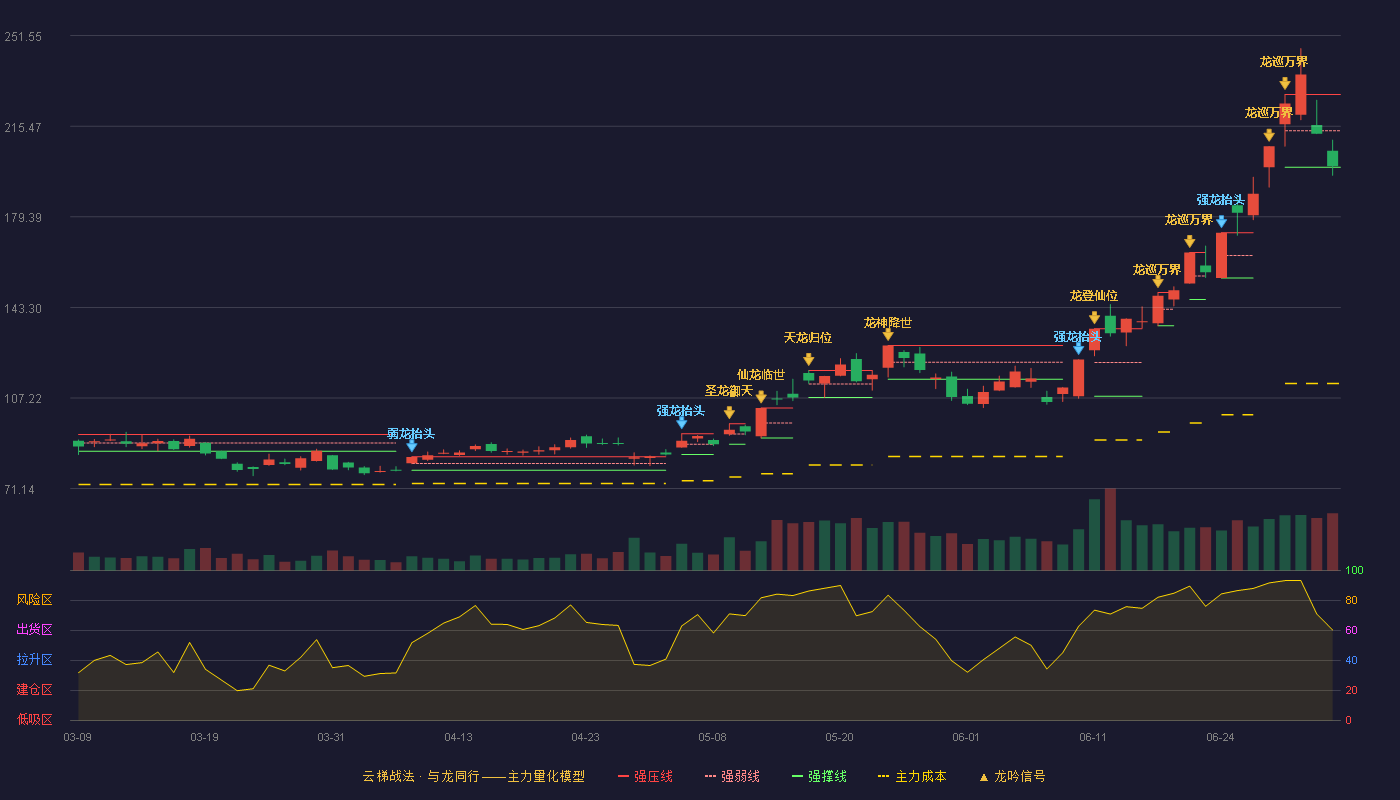
Task: Select the 建仓区 zone label
Action: click(x=35, y=690)
